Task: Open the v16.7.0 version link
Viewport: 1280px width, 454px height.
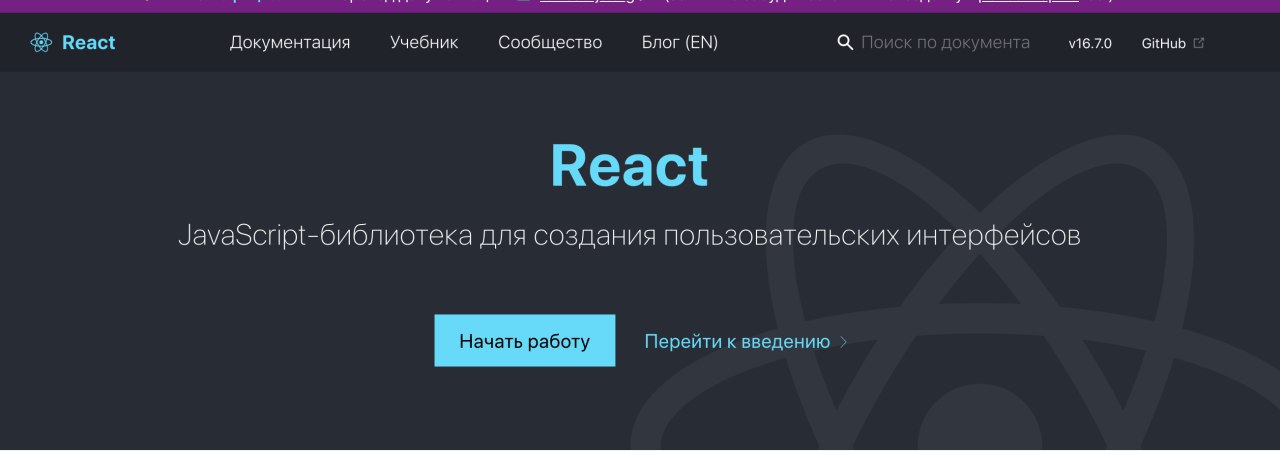Action: (1090, 44)
